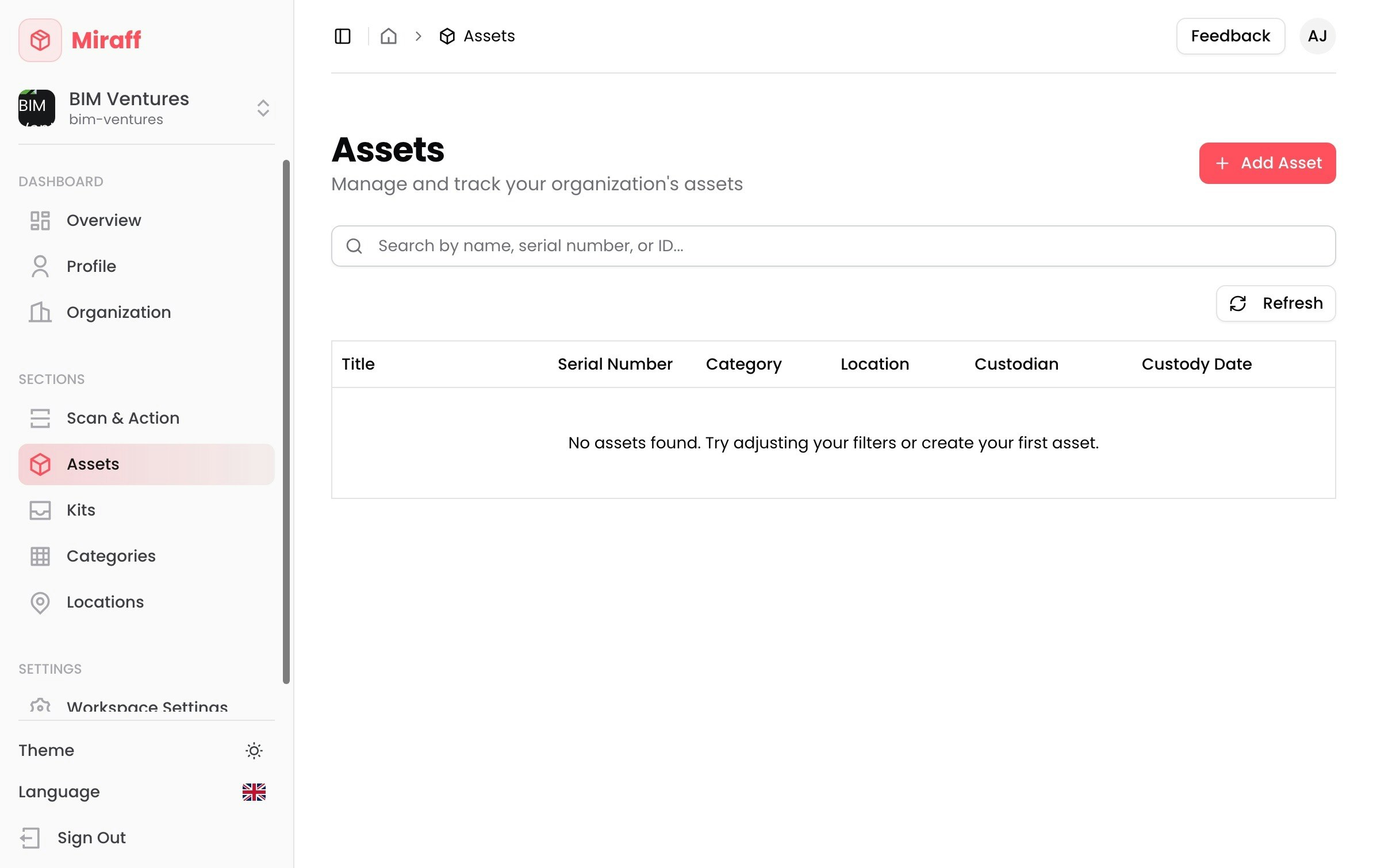Toggle light/dark theme sun icon
This screenshot has height=868, width=1373.
254,750
